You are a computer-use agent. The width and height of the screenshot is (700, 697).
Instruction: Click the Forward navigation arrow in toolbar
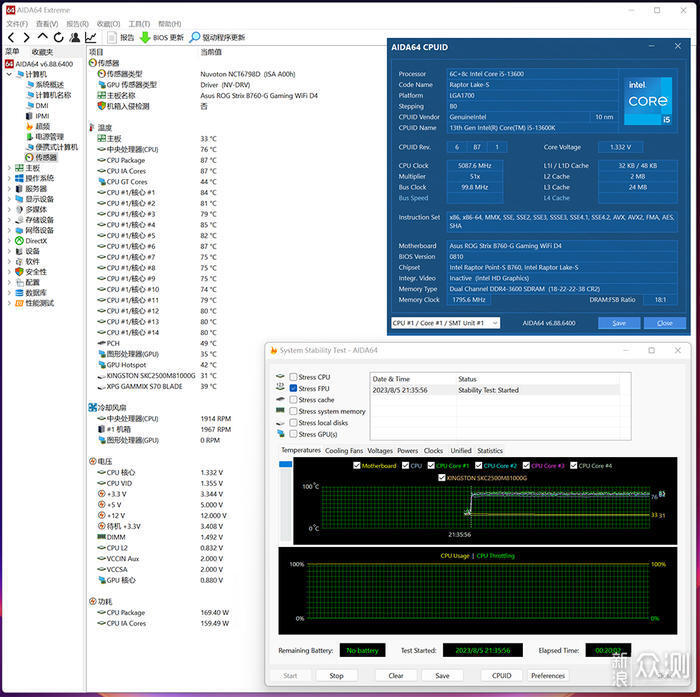26,38
